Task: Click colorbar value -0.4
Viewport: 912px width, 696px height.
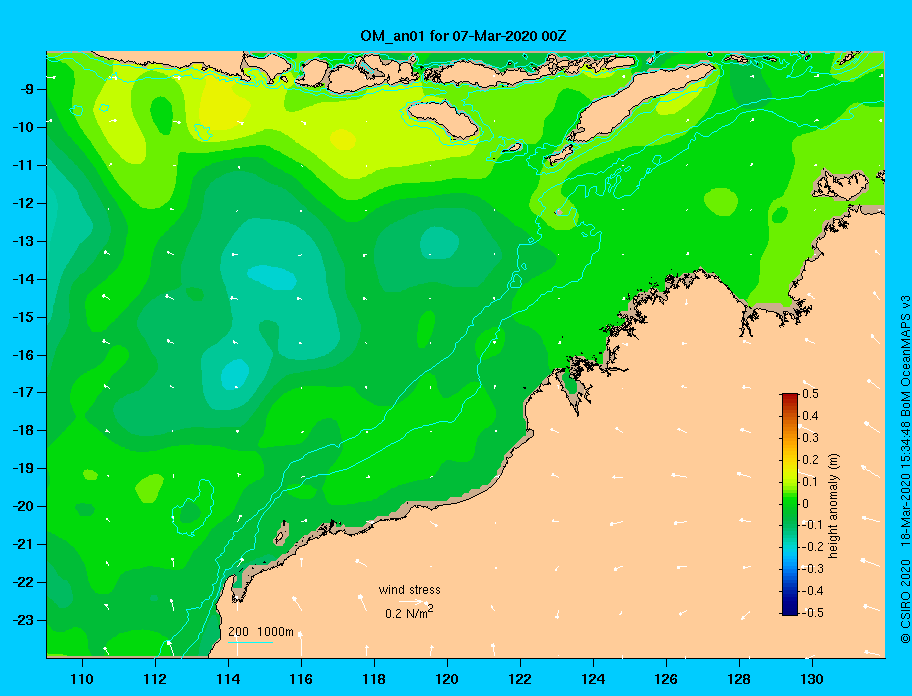Action: (x=813, y=591)
